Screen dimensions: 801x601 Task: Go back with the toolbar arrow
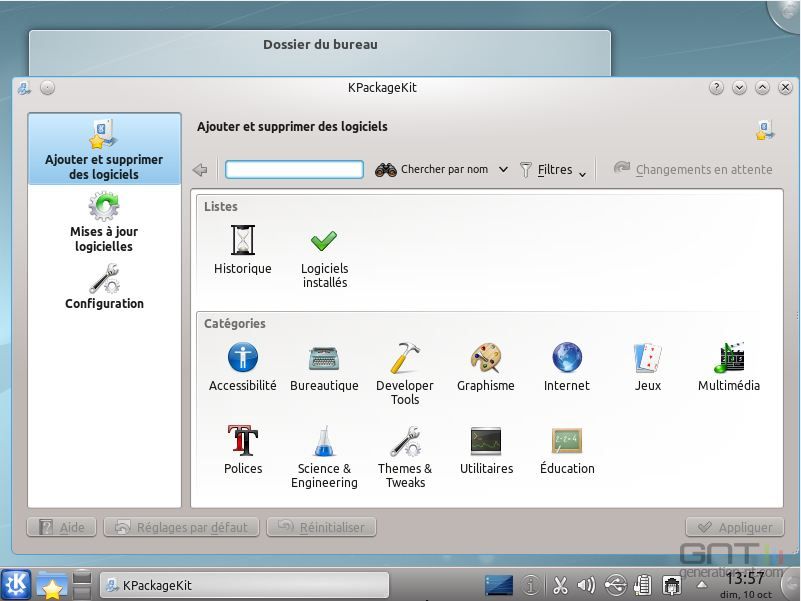pos(200,169)
